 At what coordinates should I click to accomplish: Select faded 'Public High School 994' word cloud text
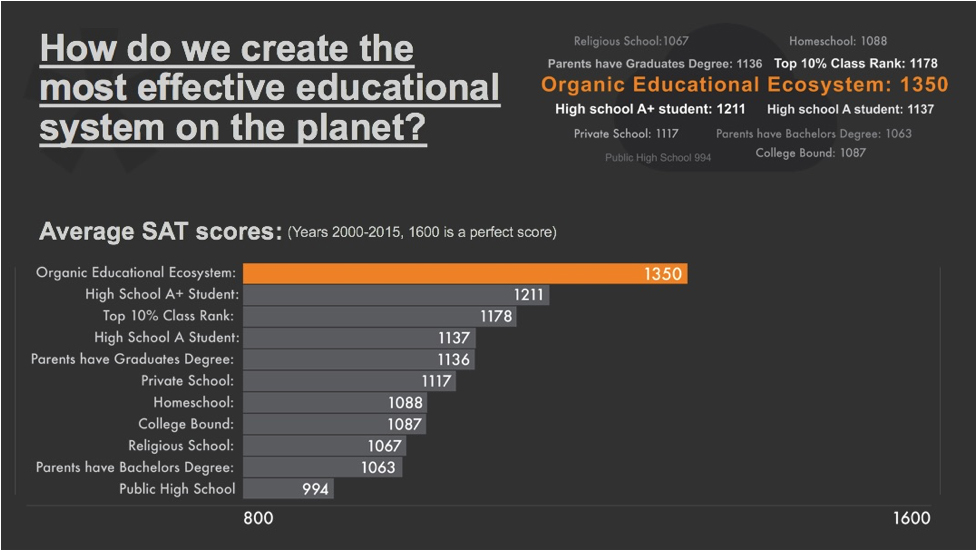pos(658,158)
